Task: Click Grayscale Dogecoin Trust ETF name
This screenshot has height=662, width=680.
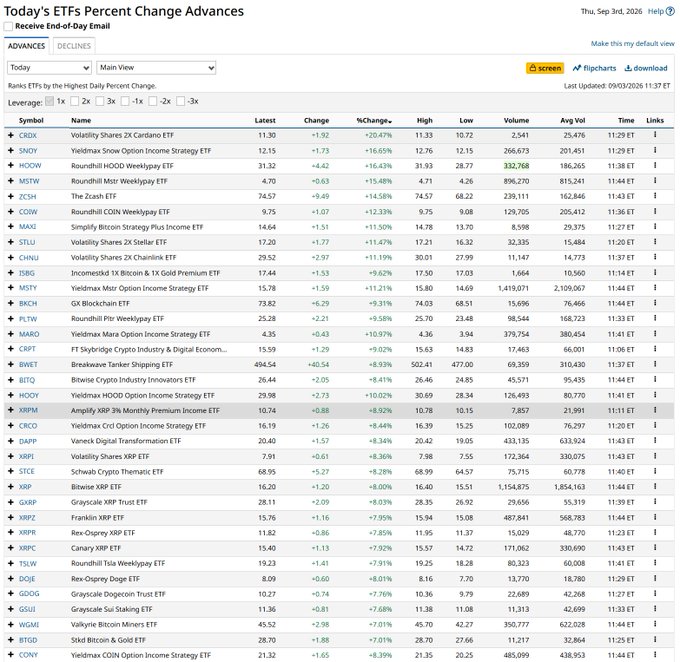Action: (x=118, y=594)
